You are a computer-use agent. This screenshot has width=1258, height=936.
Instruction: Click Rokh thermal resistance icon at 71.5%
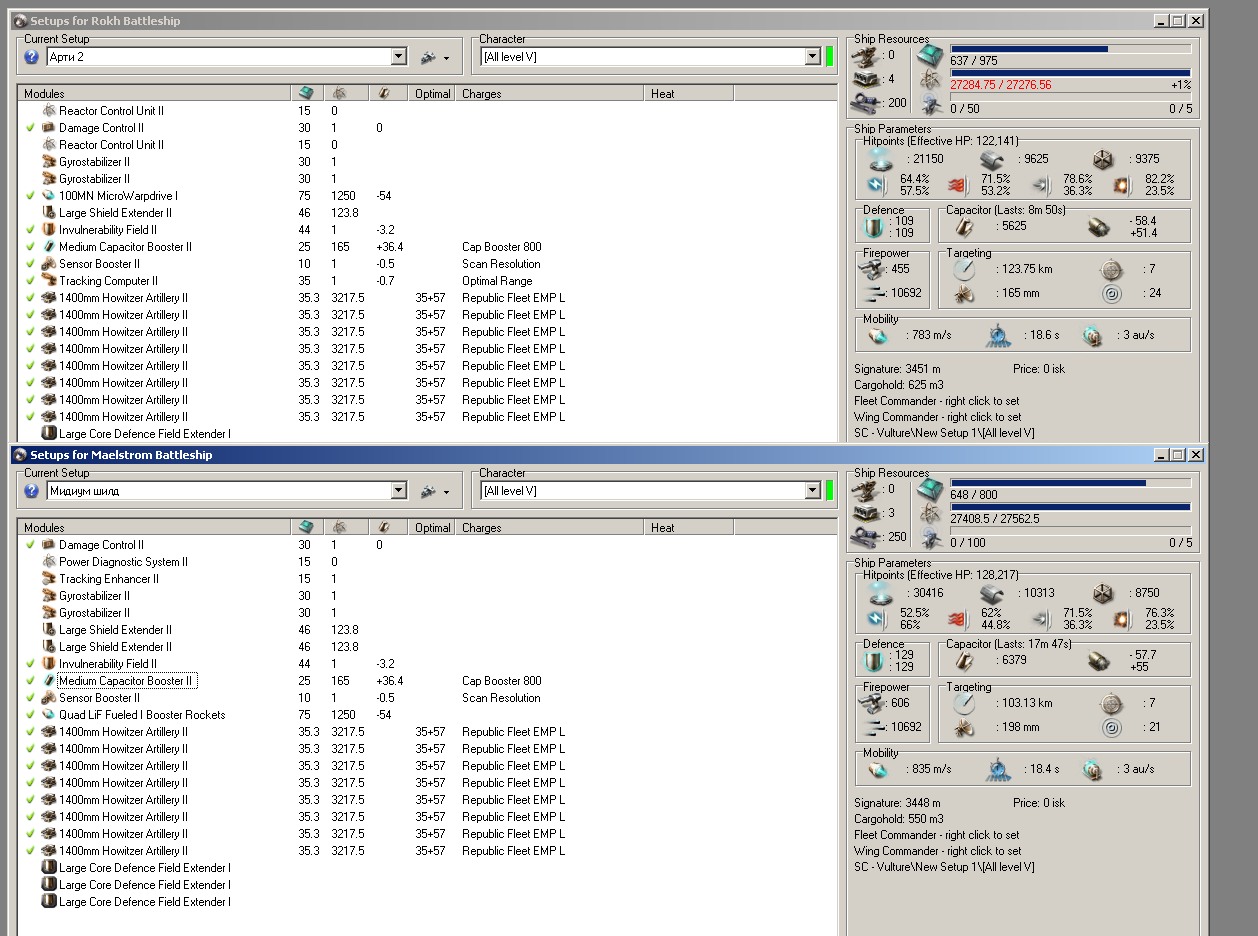point(957,185)
